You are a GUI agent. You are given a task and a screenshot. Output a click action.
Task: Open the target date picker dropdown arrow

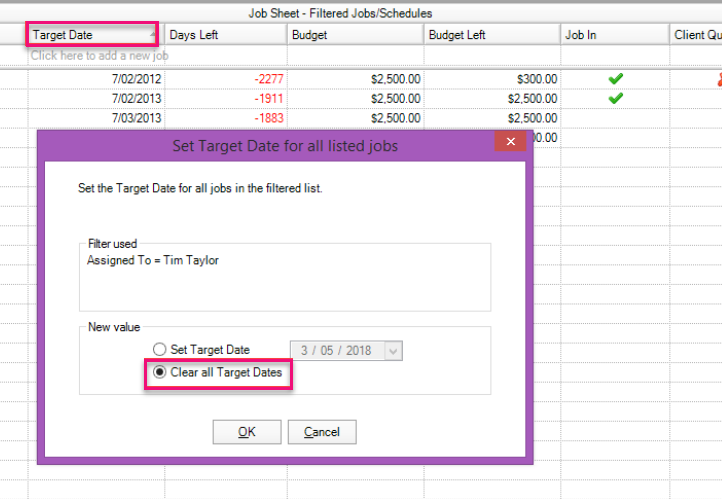pyautogui.click(x=392, y=350)
